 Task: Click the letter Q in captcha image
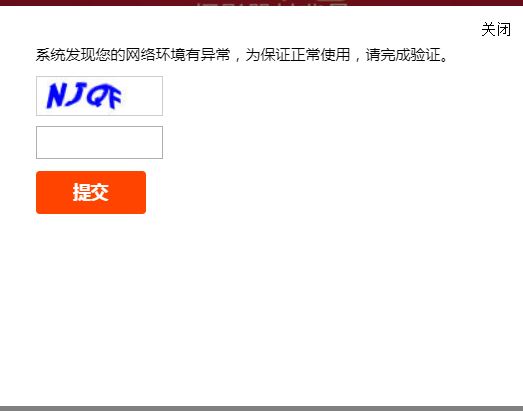tap(95, 97)
